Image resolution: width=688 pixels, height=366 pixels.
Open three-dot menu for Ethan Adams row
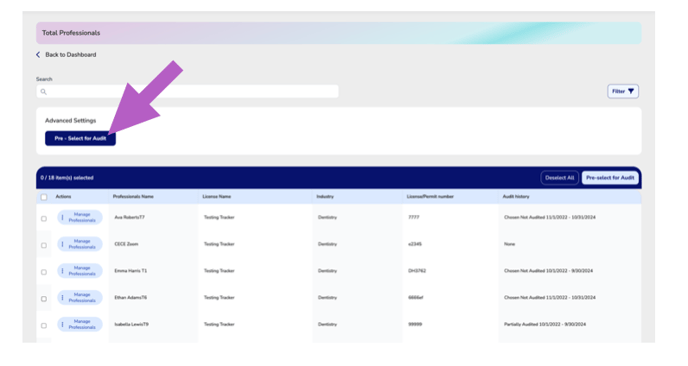click(x=62, y=298)
